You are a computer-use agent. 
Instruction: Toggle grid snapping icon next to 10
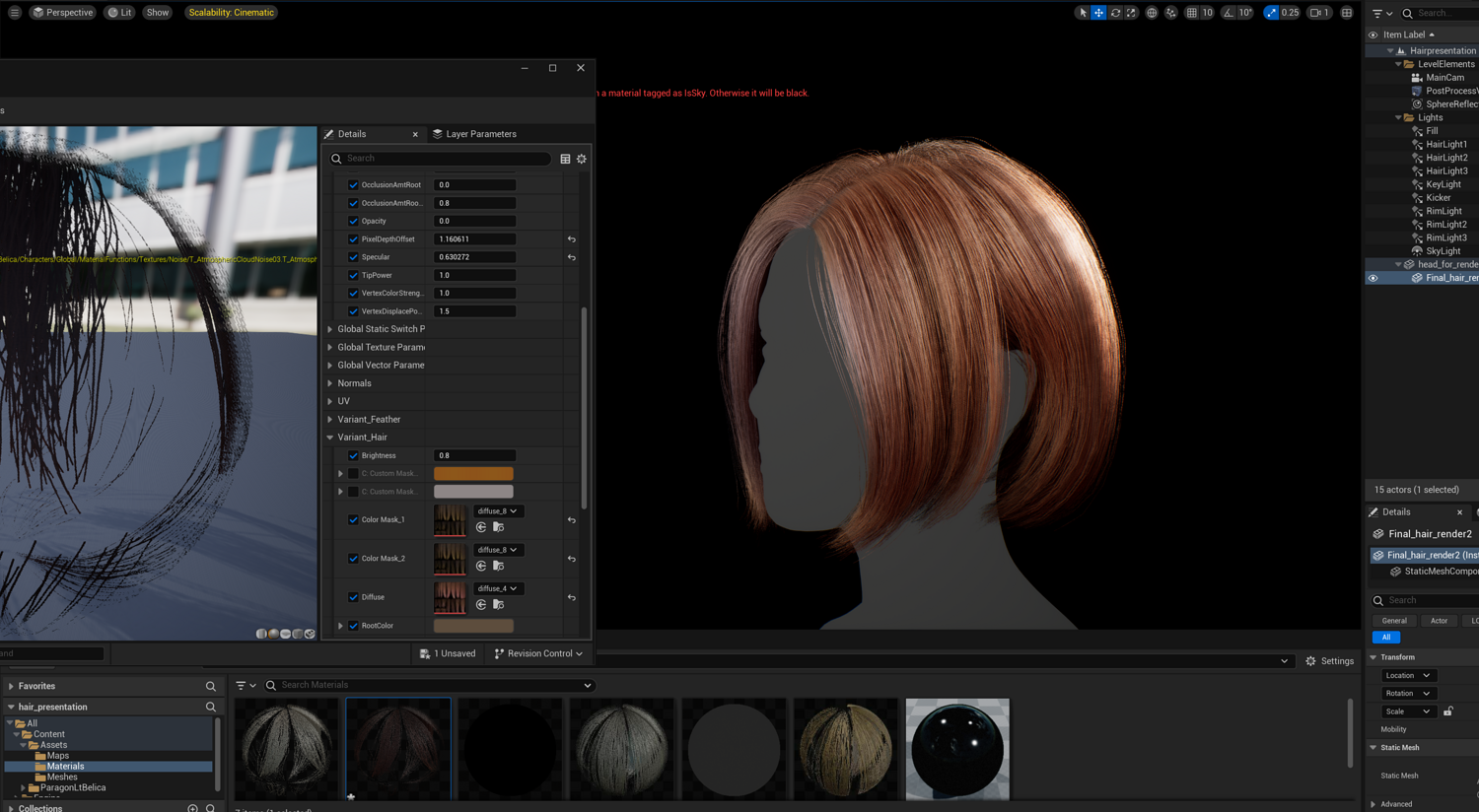1192,13
